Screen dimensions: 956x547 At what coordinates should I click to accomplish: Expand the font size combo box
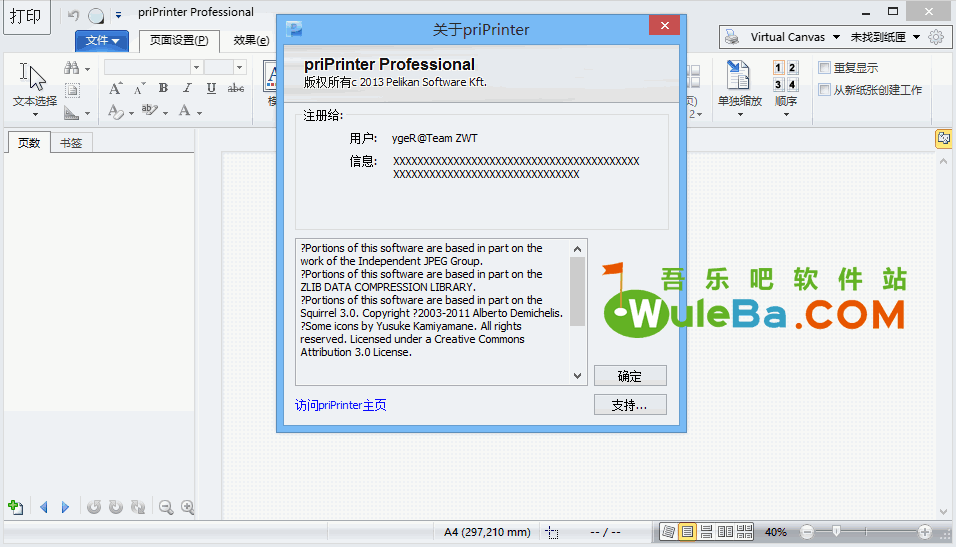click(x=240, y=67)
